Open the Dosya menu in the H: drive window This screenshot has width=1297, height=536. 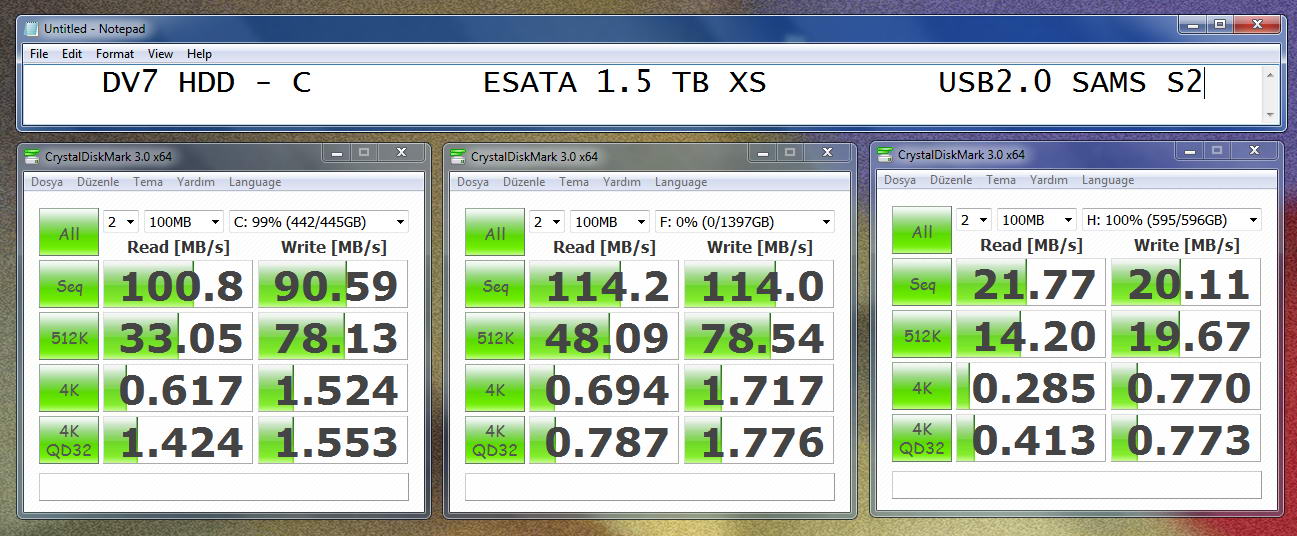(900, 181)
